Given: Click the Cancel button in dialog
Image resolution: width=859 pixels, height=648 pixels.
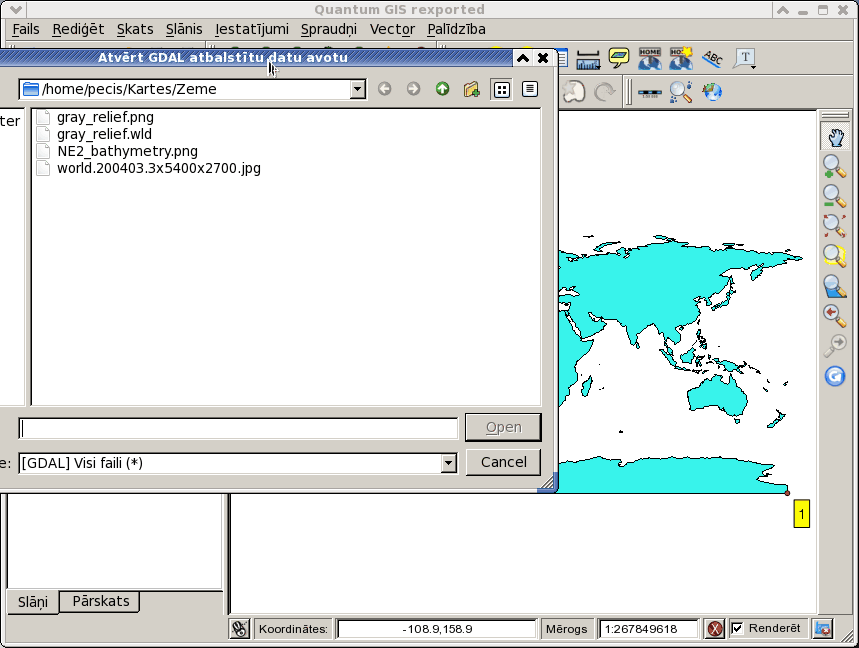Looking at the screenshot, I should tap(503, 462).
